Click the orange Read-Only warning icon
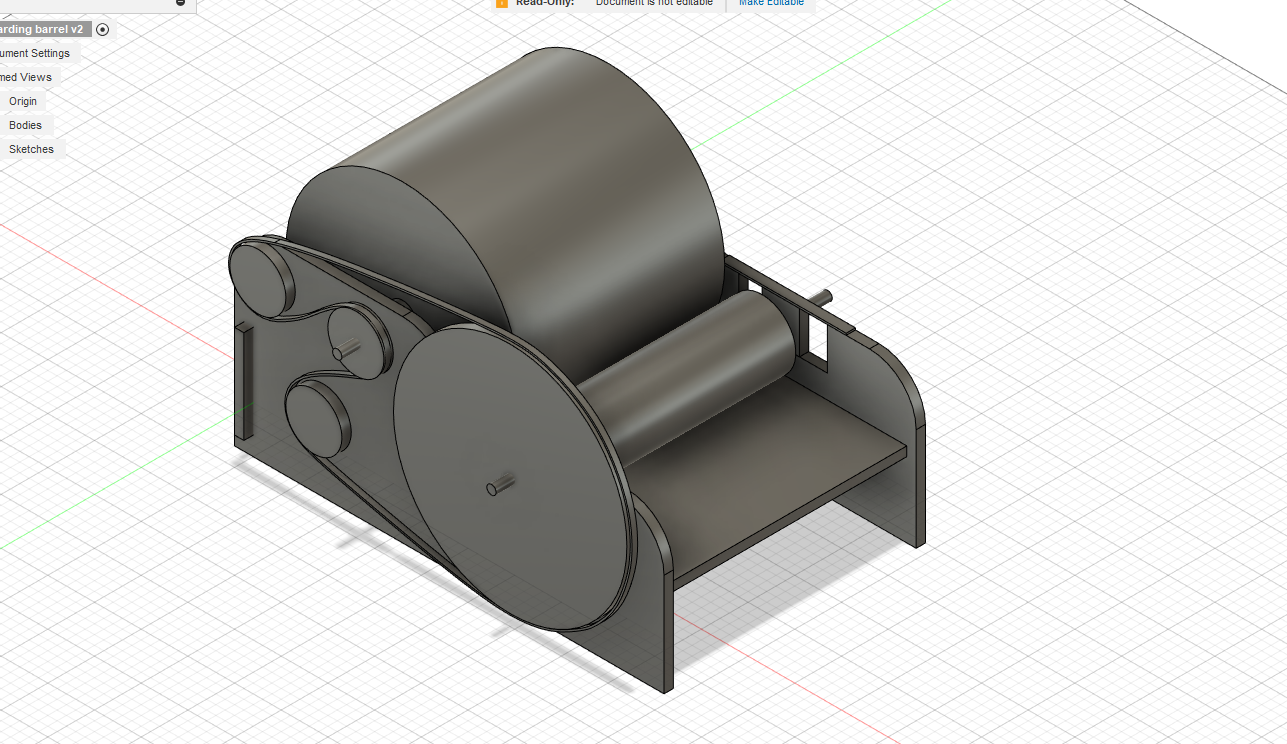This screenshot has width=1287, height=744. tap(502, 3)
